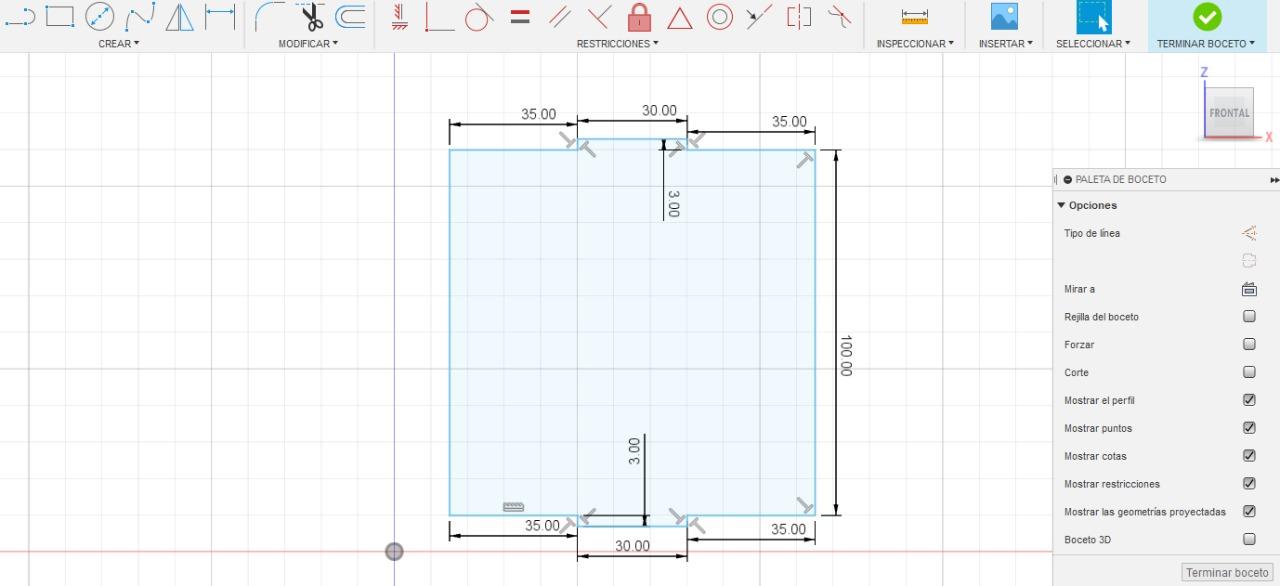
Task: Apply the Curvature constraint icon
Action: [x=840, y=16]
